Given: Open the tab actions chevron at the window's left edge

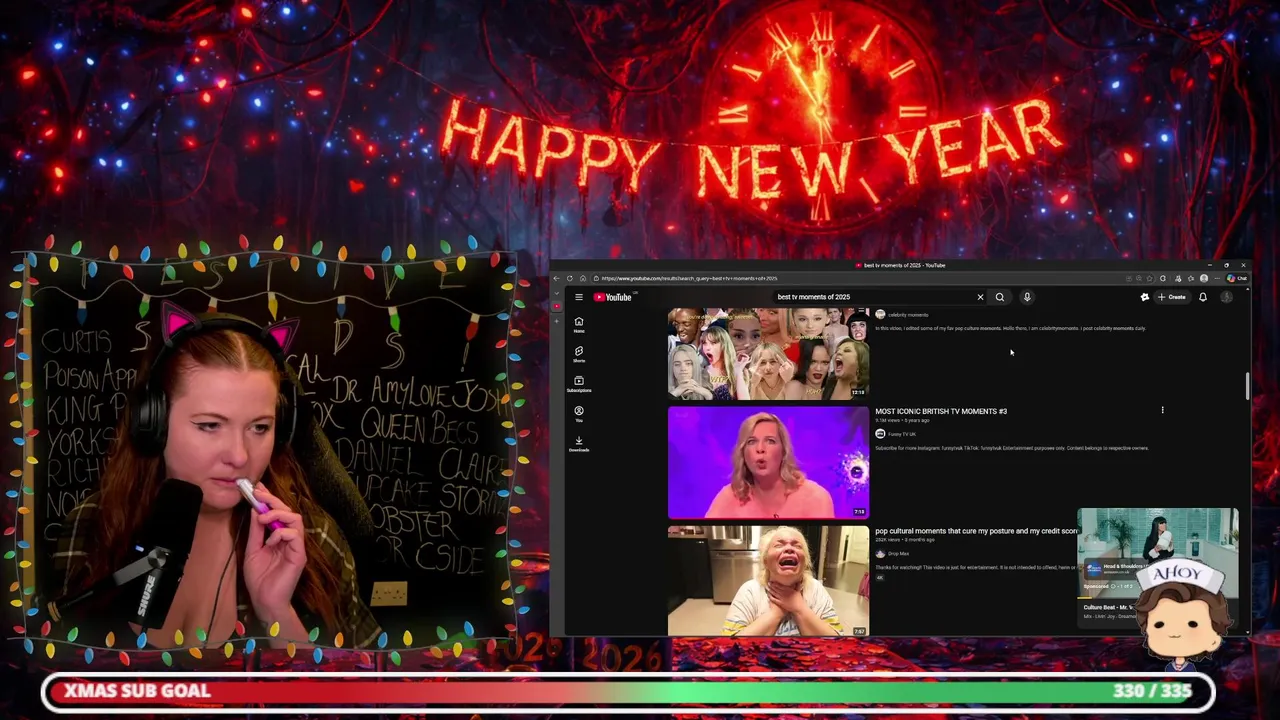Looking at the screenshot, I should coord(556,294).
